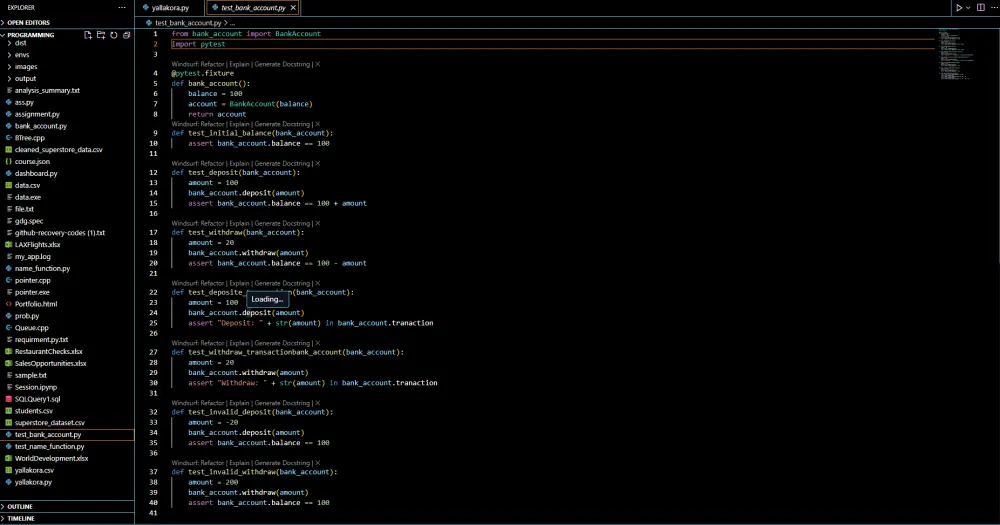Image resolution: width=1000 pixels, height=525 pixels.
Task: Open Queue.cpp file
Action: click(31, 328)
